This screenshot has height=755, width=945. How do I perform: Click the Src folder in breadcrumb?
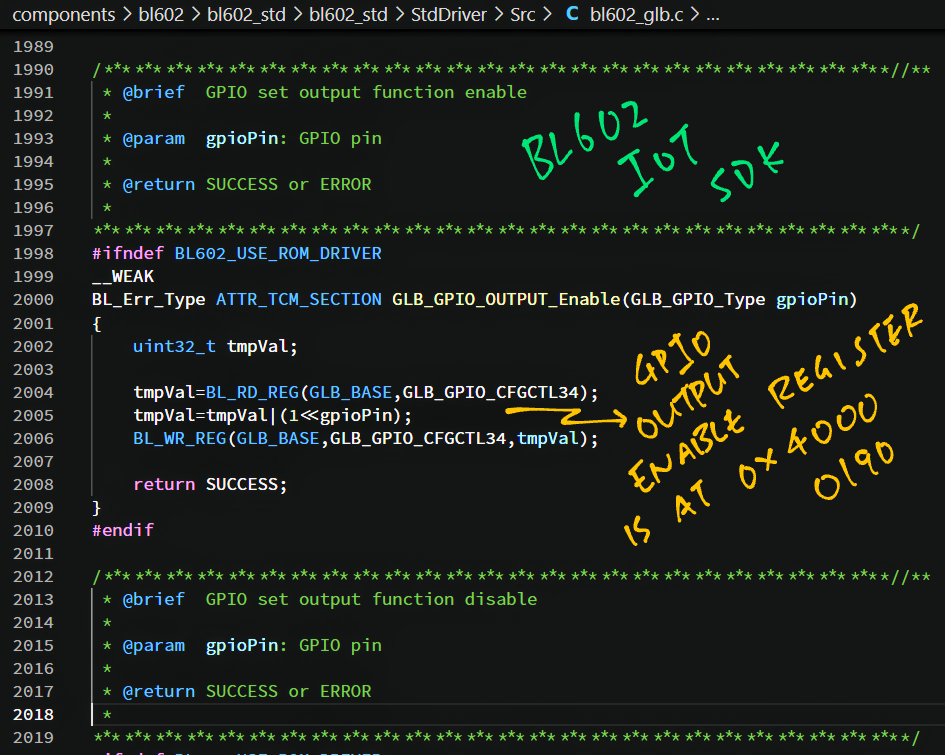point(523,15)
